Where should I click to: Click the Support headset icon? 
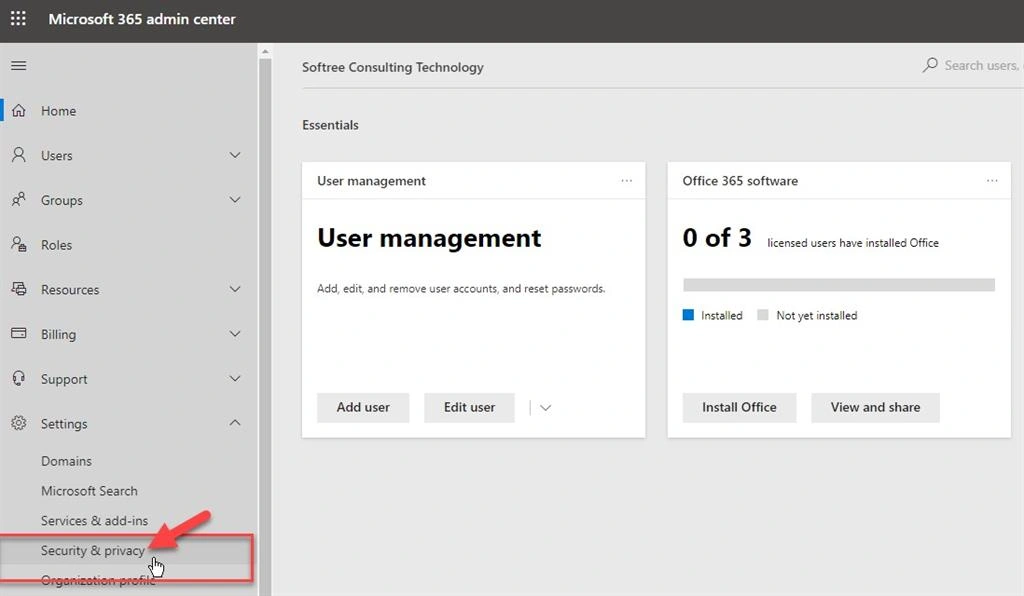[x=19, y=378]
